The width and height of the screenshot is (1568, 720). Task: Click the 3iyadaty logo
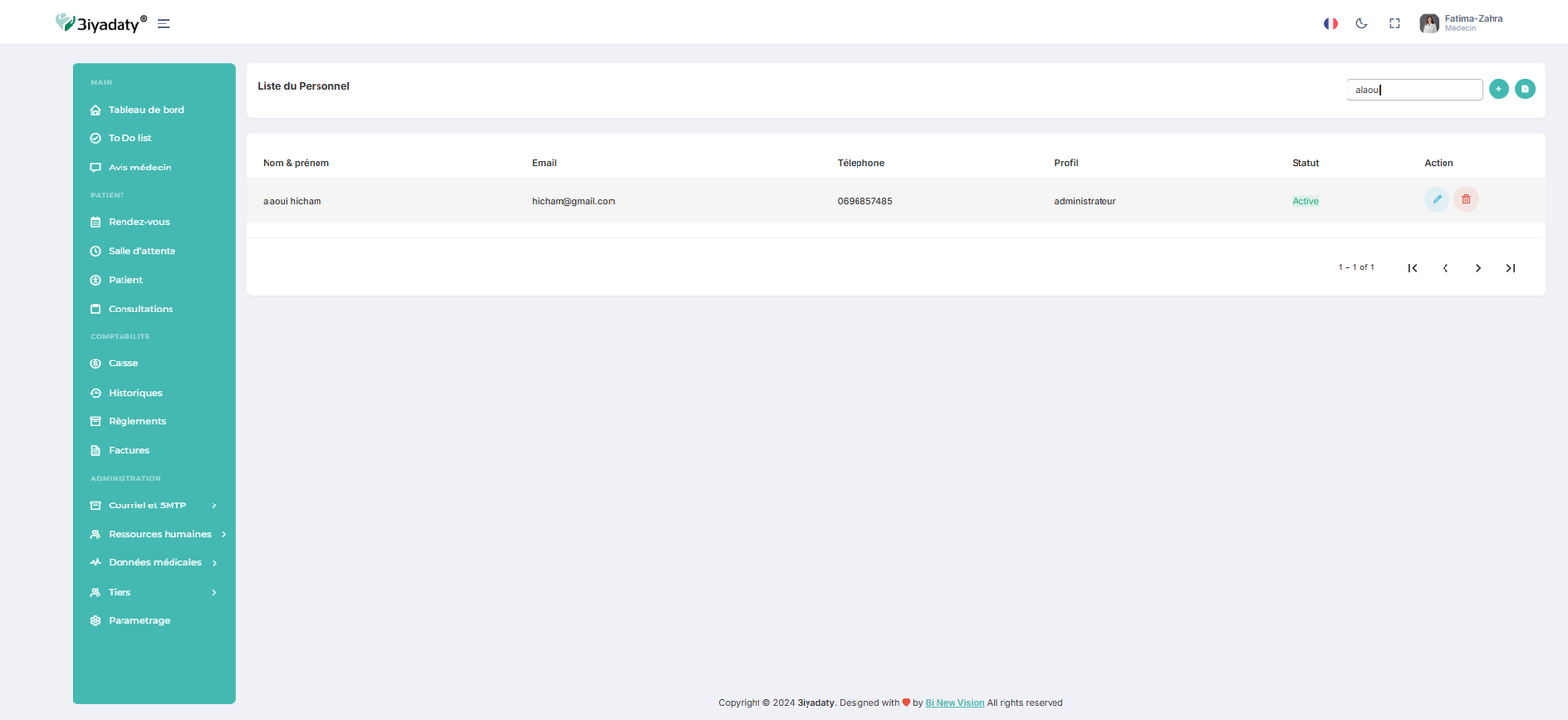tap(101, 24)
